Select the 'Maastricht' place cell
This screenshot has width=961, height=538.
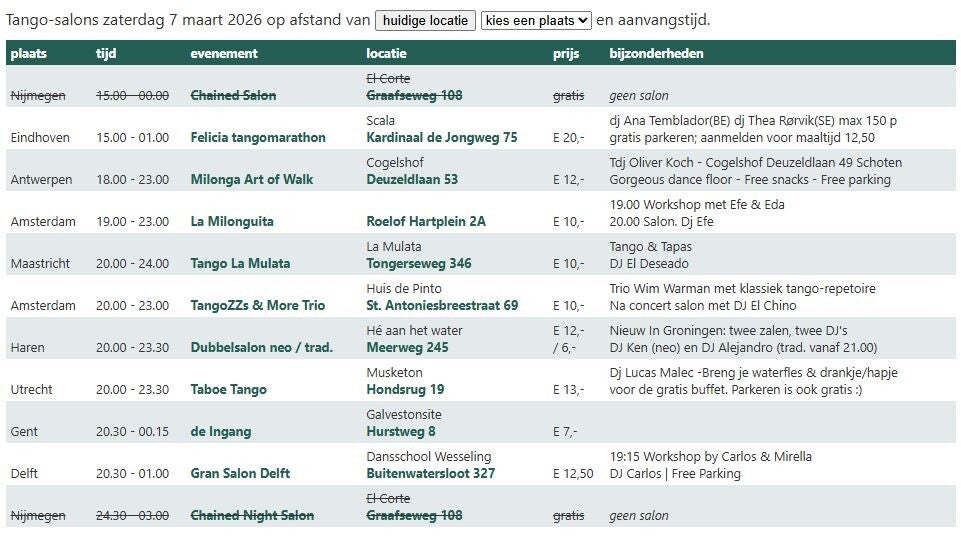pos(40,263)
